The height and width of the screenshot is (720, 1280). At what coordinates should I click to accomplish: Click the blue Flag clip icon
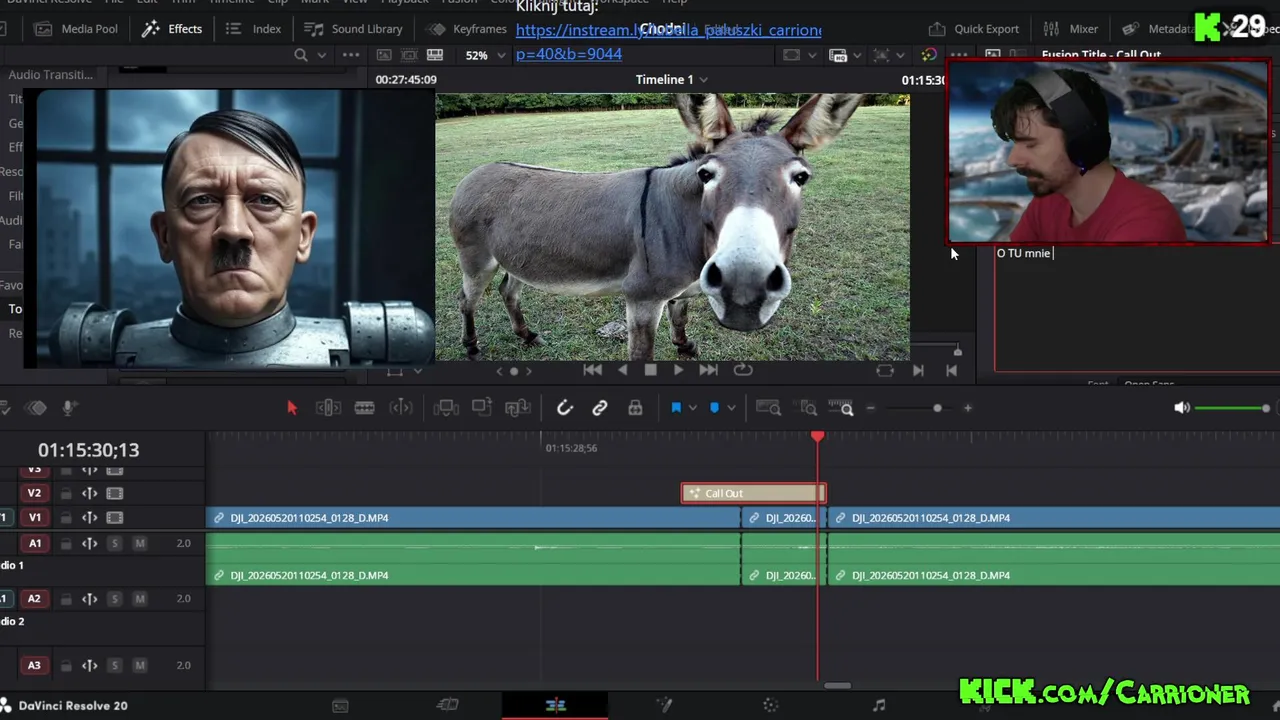[676, 408]
